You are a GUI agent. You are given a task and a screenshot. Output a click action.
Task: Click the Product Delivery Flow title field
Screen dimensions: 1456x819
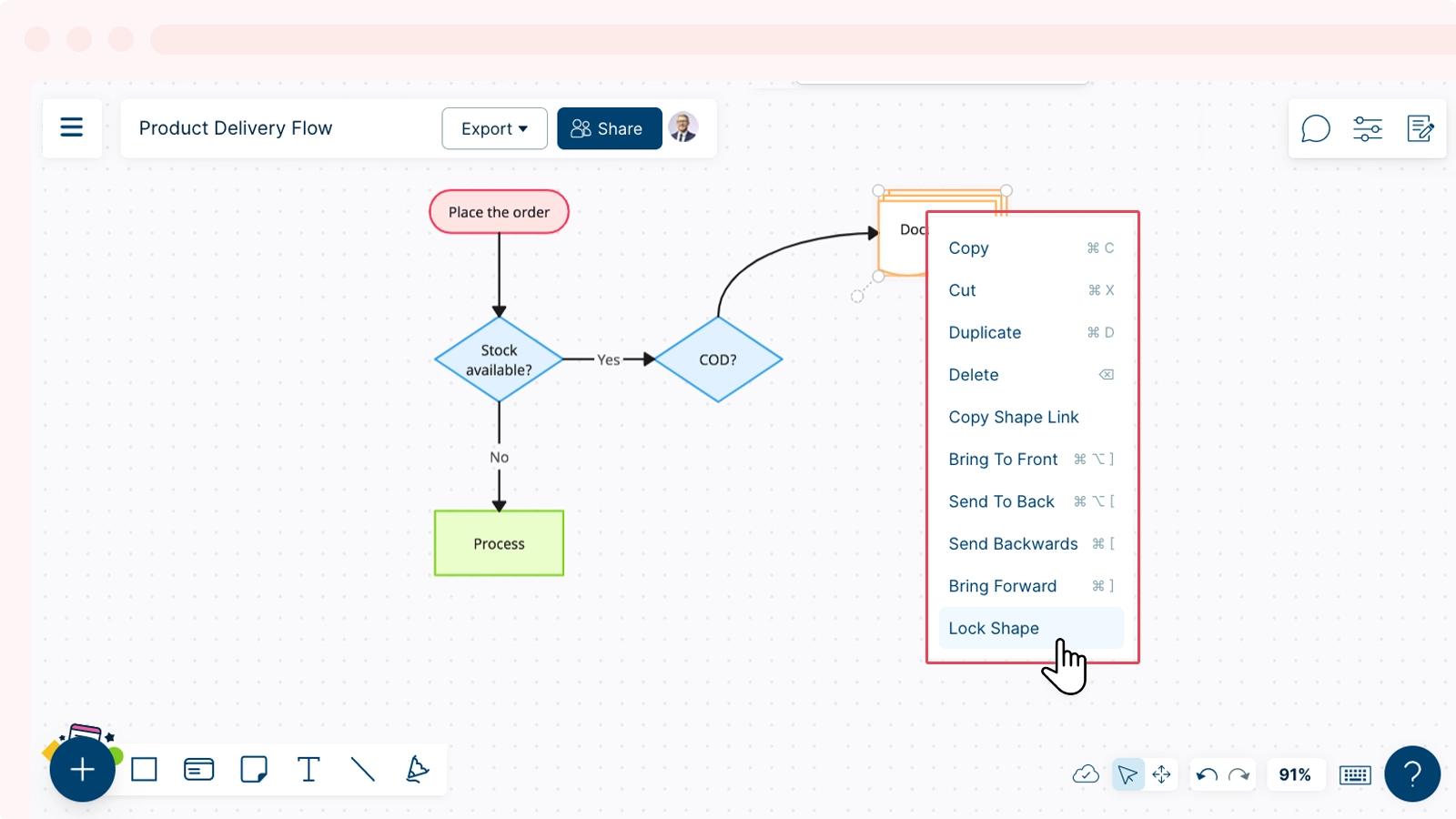pyautogui.click(x=236, y=128)
